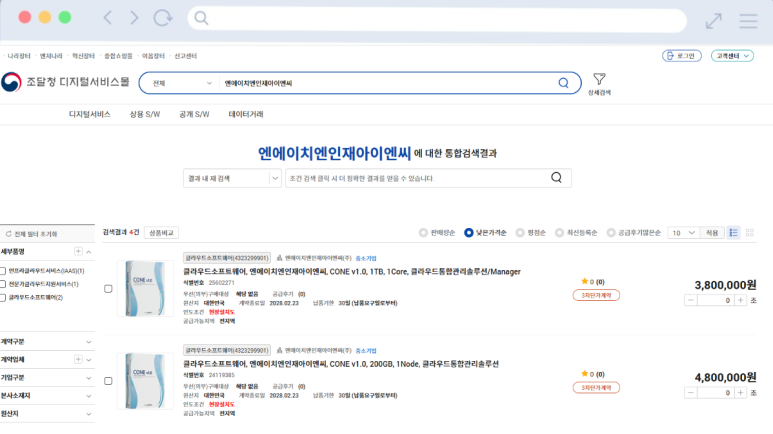Expand the 계약업체 filter section

pos(89,360)
